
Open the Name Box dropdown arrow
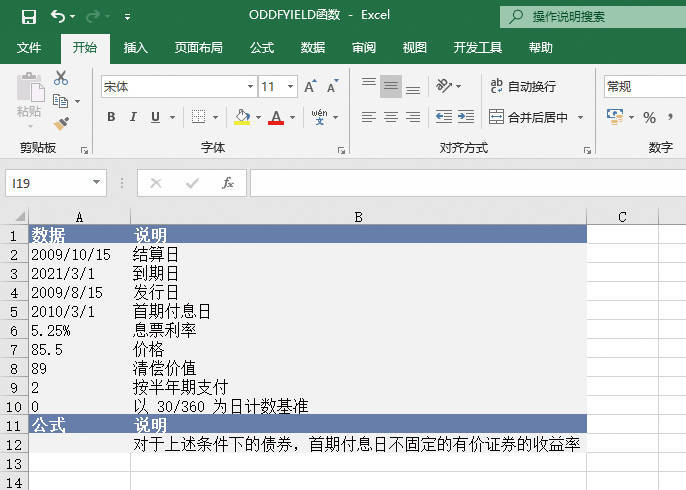[97, 183]
